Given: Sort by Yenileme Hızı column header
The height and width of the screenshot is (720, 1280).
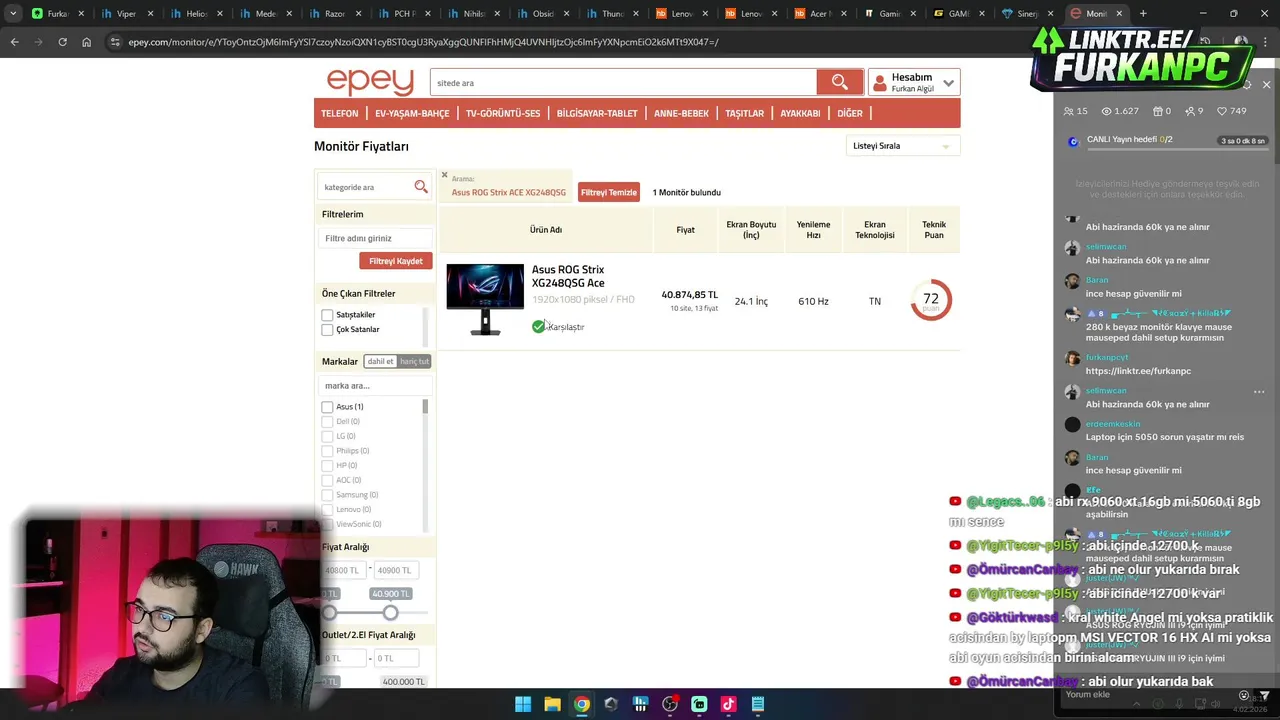Looking at the screenshot, I should coord(813,230).
